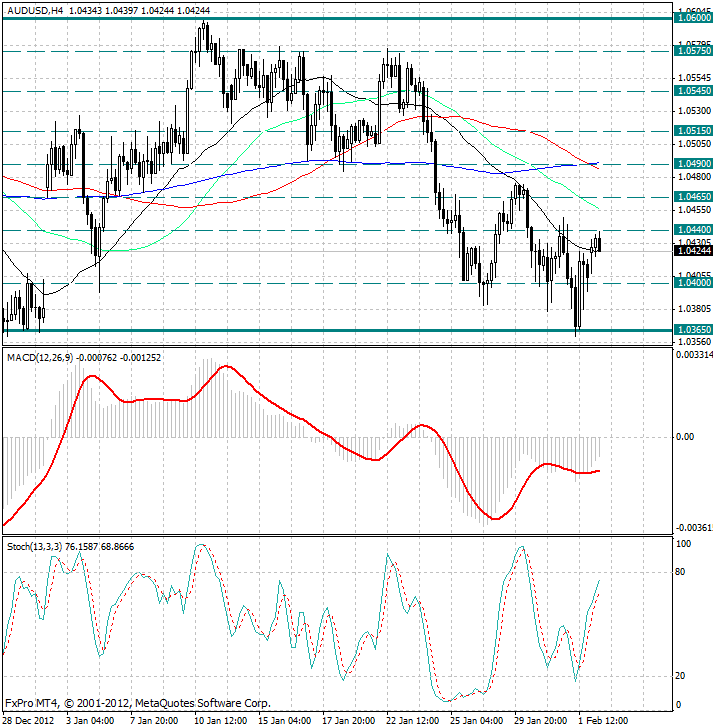
Task: Click the 1.0515 price level marker
Action: tap(693, 130)
